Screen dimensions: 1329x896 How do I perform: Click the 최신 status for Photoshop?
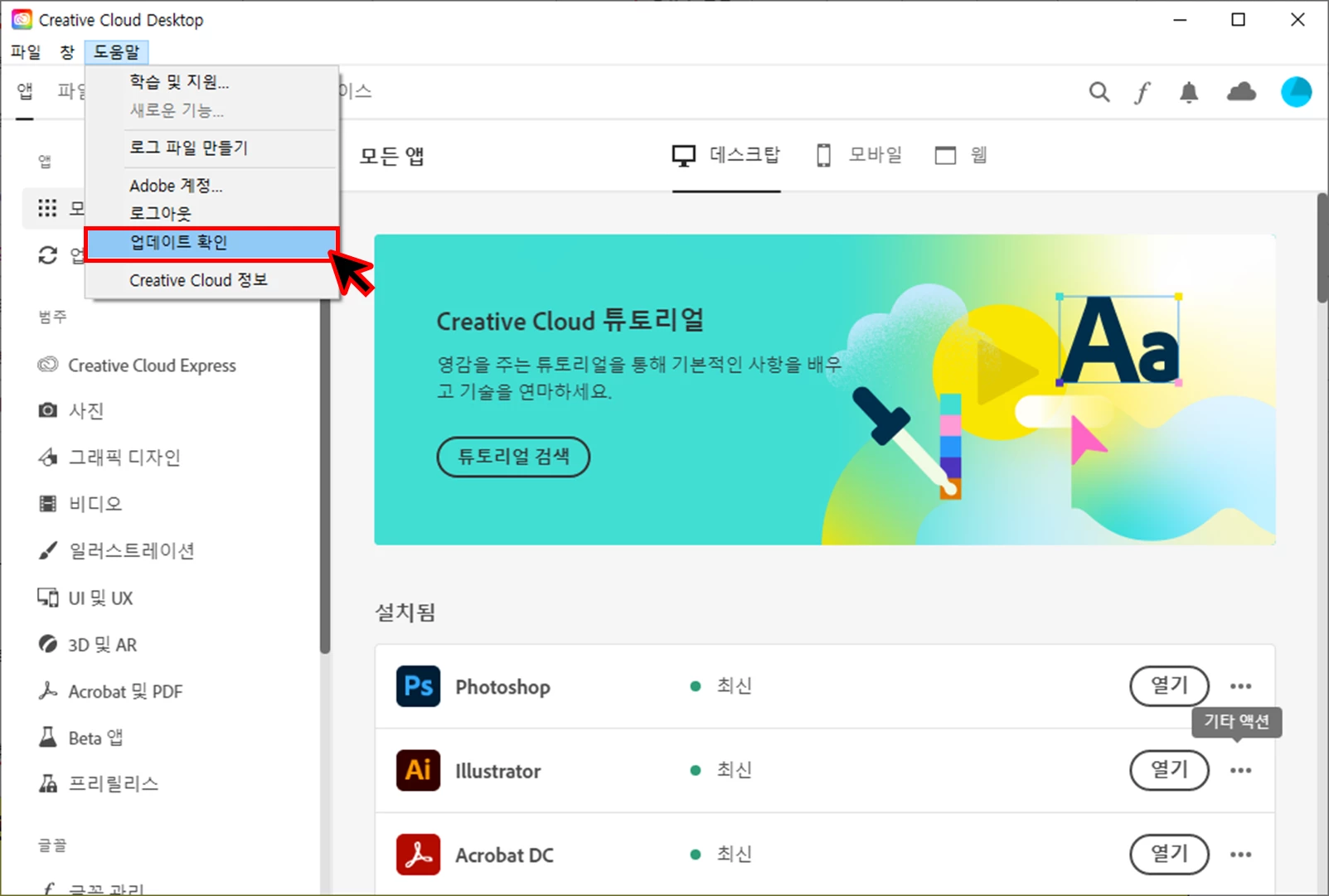point(721,686)
